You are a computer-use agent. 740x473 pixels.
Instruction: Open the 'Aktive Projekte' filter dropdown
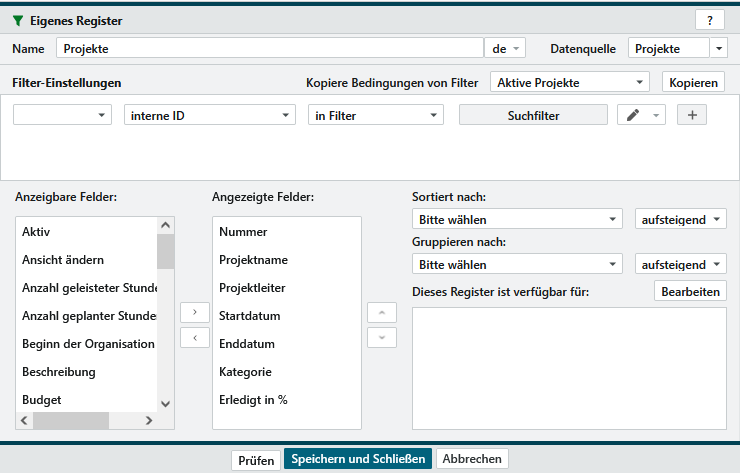[x=571, y=82]
